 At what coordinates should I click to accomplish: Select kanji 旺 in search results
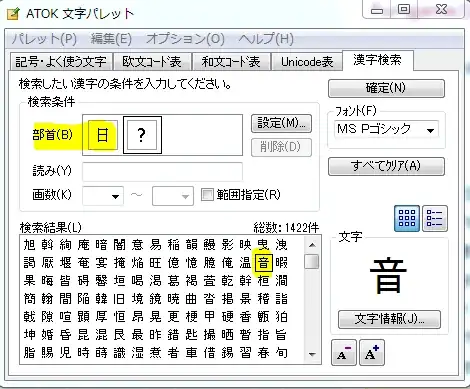[155, 263]
